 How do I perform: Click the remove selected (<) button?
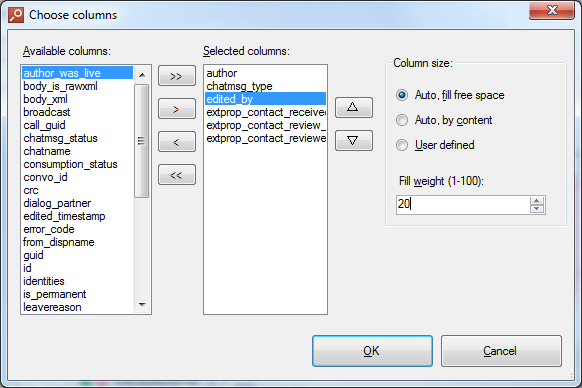[177, 141]
